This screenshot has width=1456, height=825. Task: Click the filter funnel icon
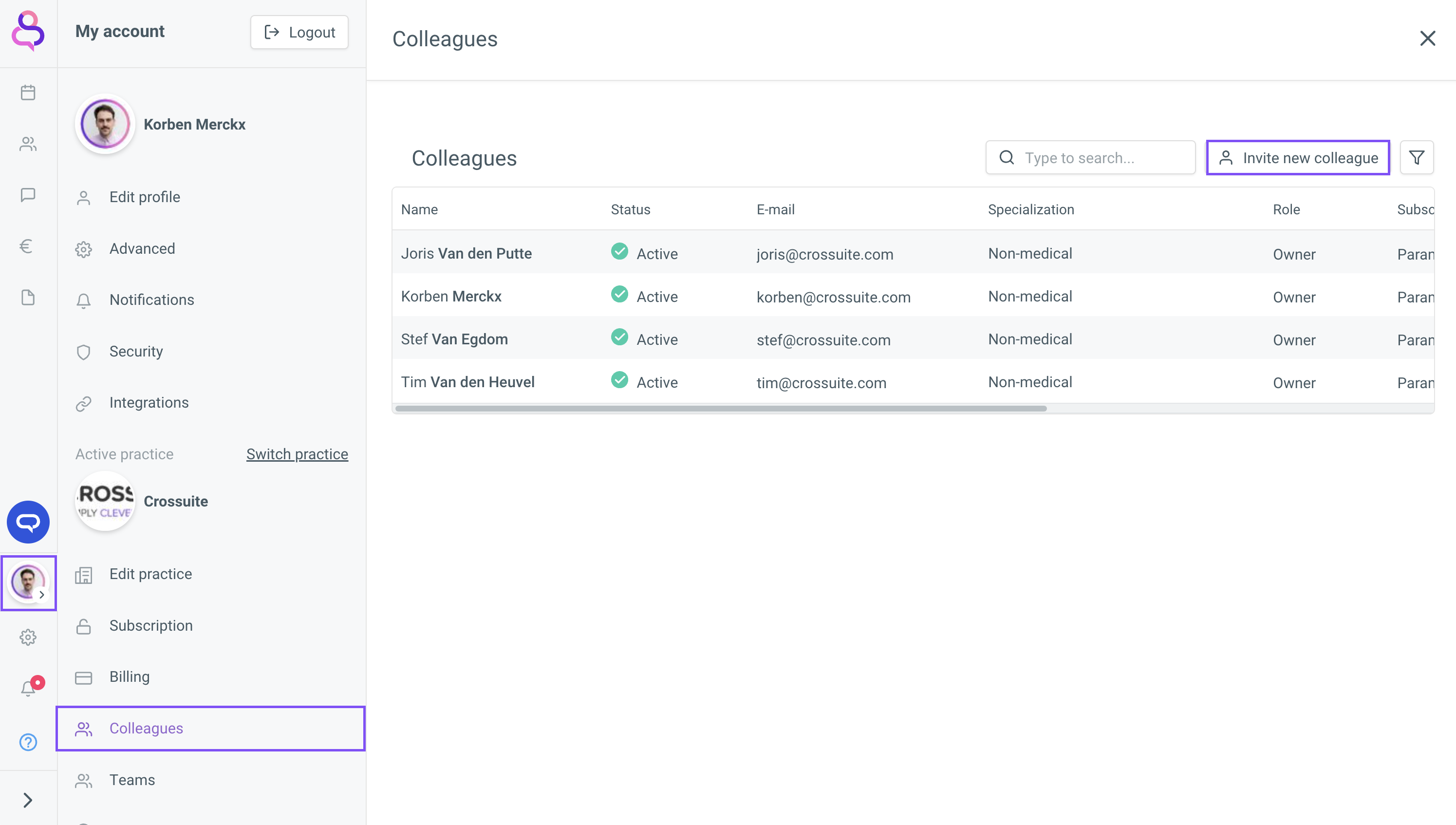[1417, 157]
